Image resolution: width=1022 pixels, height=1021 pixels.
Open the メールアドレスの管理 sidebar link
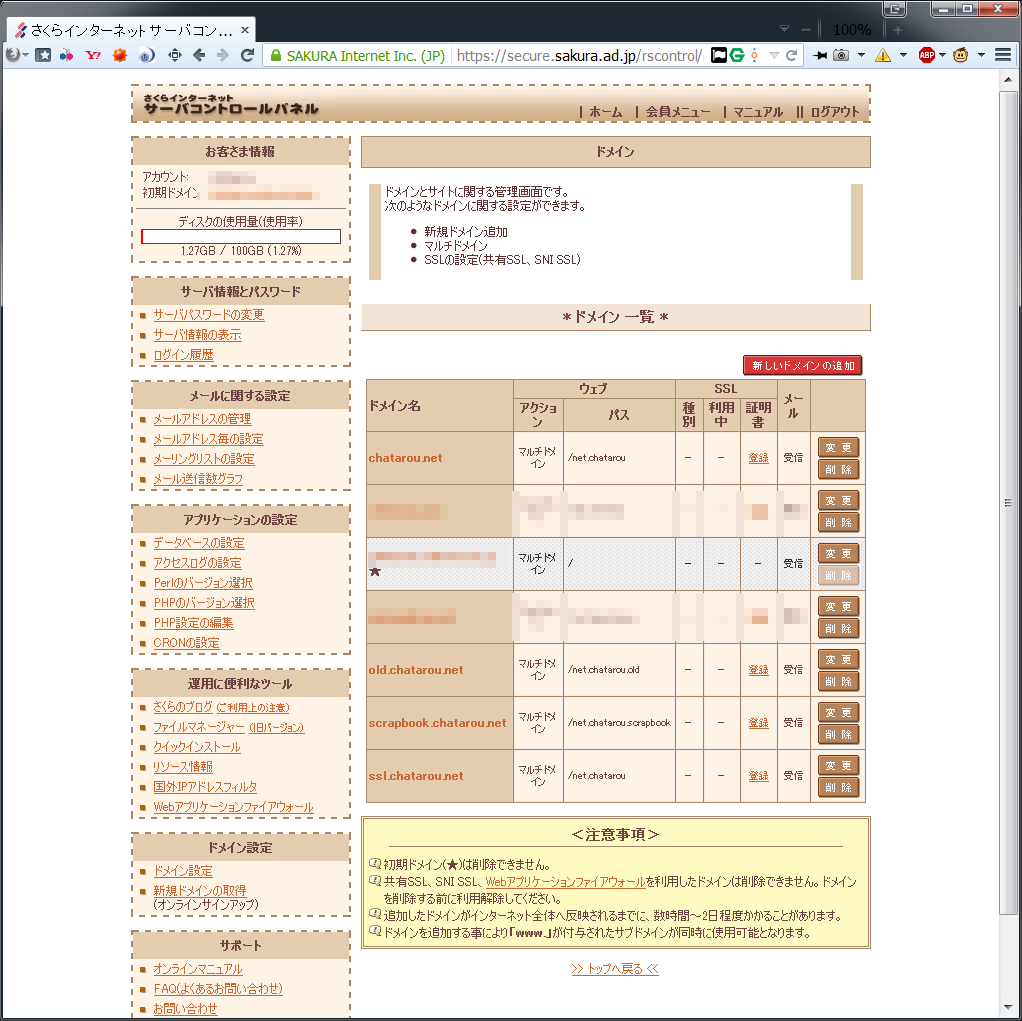202,419
